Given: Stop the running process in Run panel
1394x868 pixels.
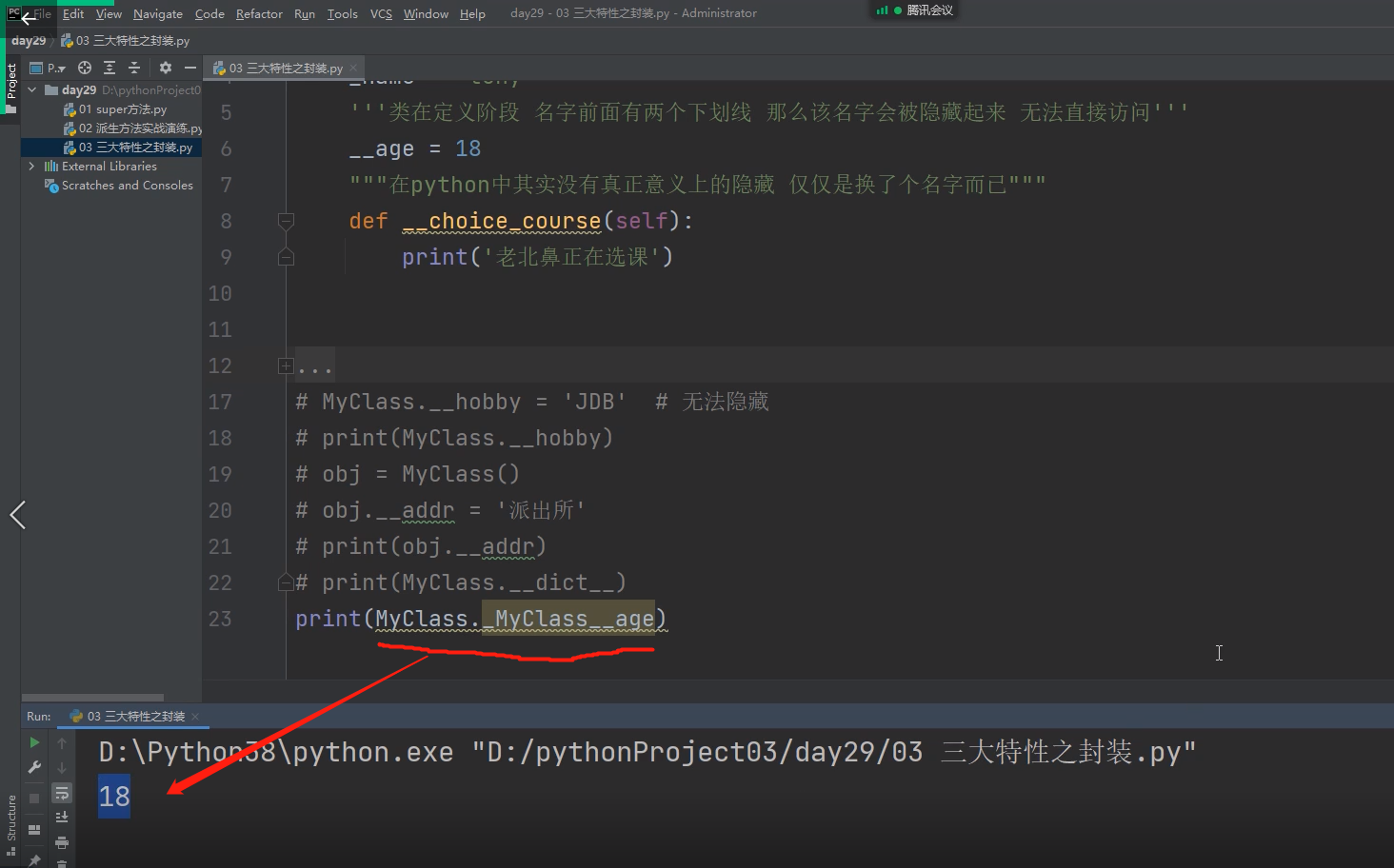Looking at the screenshot, I should tap(34, 799).
